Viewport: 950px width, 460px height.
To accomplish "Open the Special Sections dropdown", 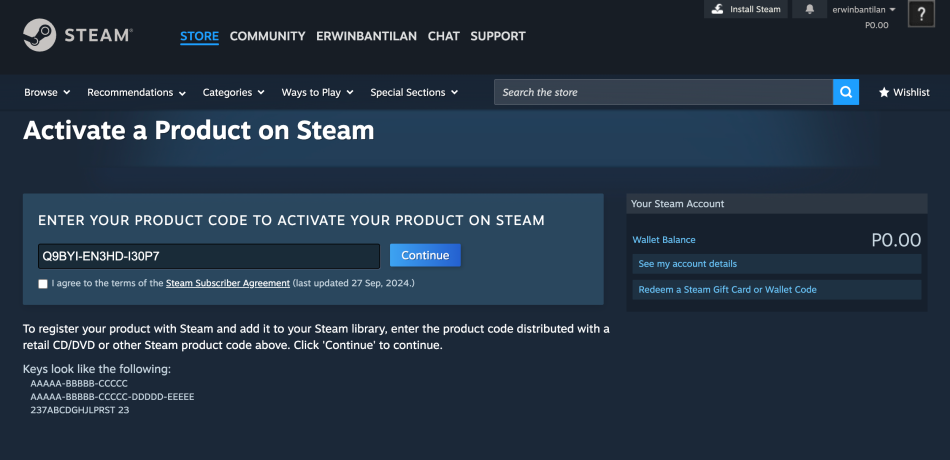I will [413, 92].
